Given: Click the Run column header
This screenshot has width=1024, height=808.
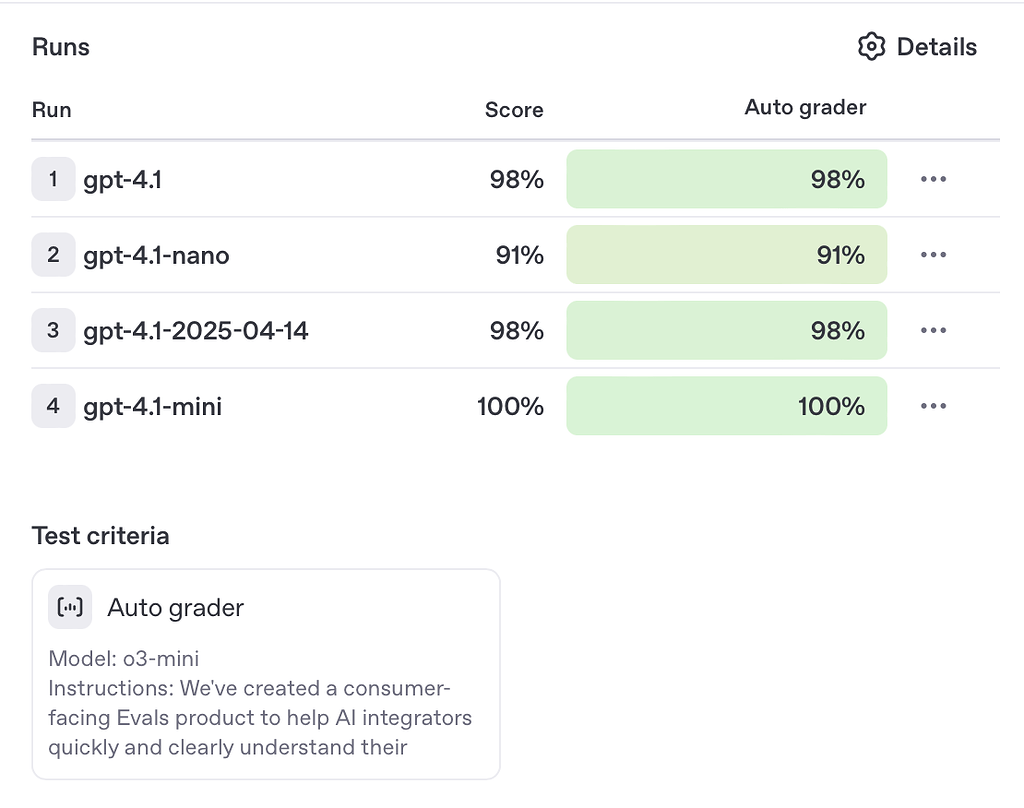Looking at the screenshot, I should coord(52,110).
